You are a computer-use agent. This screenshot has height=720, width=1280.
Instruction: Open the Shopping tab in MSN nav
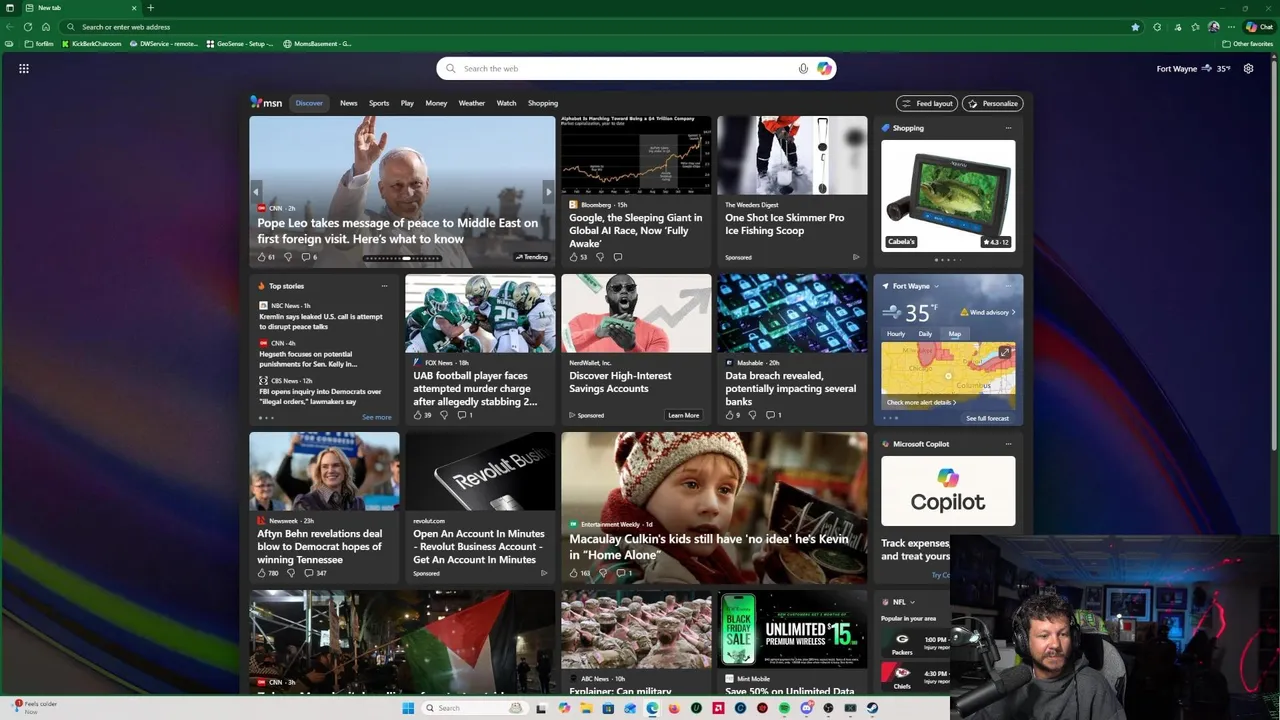543,103
